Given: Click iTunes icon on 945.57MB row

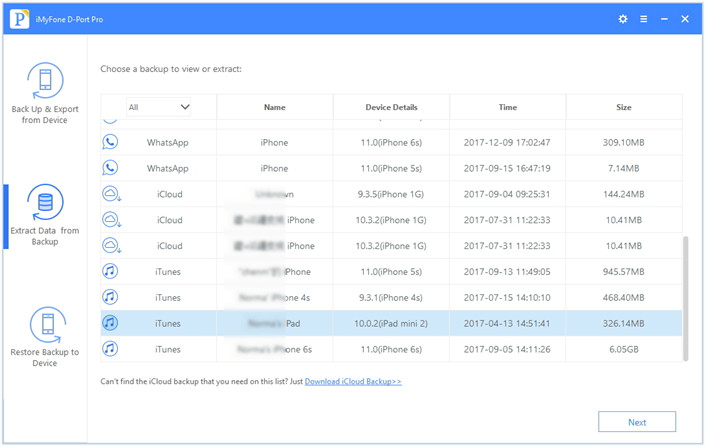Looking at the screenshot, I should point(110,271).
